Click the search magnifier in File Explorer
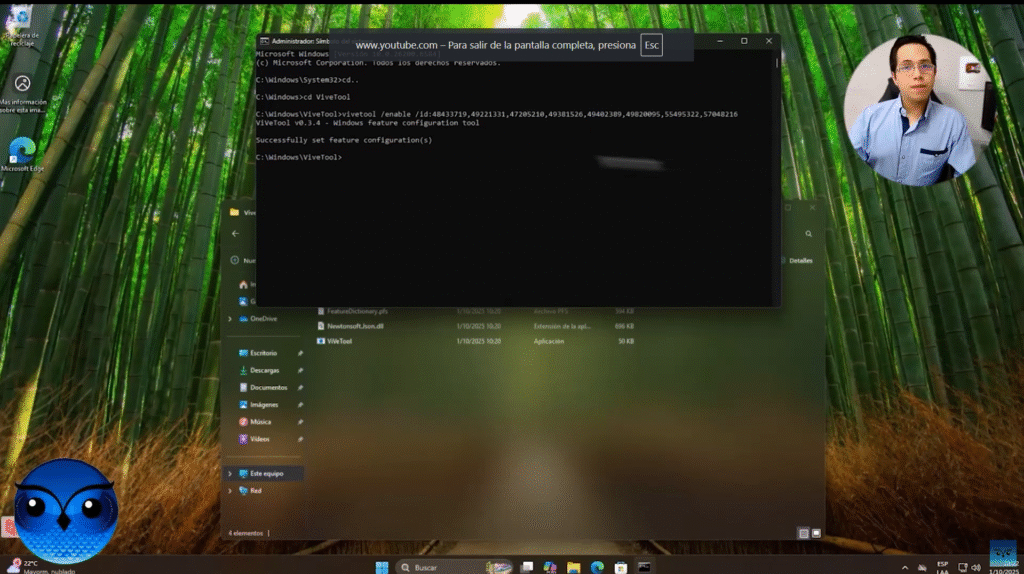1024x574 pixels. [808, 234]
